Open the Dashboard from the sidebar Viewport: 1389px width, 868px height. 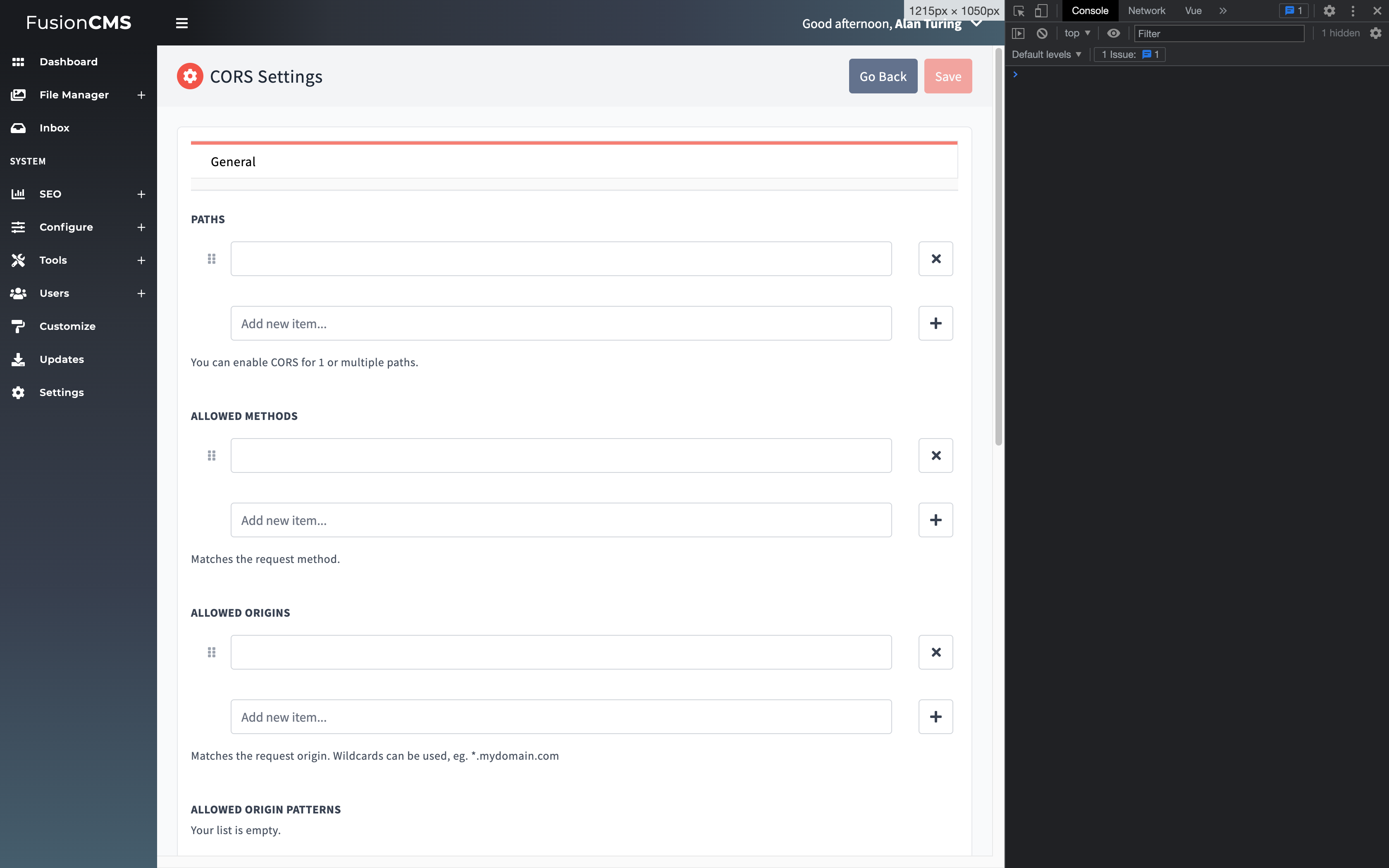(68, 62)
